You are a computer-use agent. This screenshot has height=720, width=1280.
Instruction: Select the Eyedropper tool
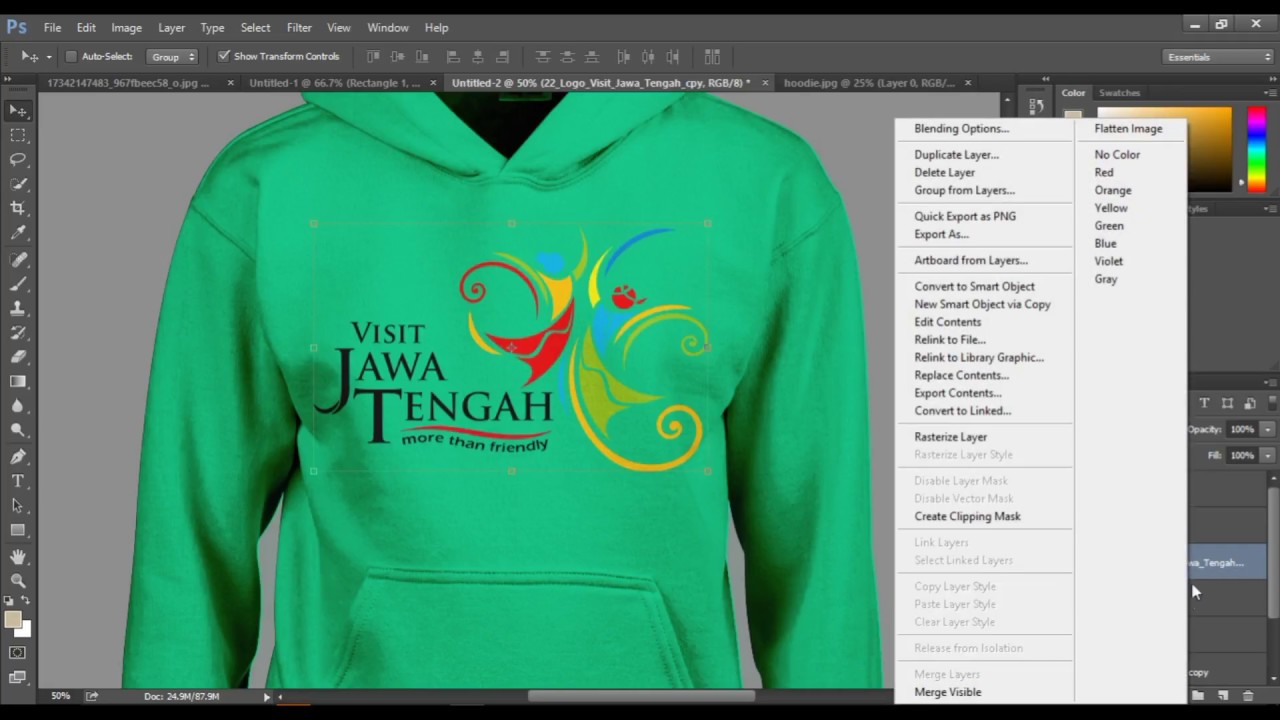[18, 233]
